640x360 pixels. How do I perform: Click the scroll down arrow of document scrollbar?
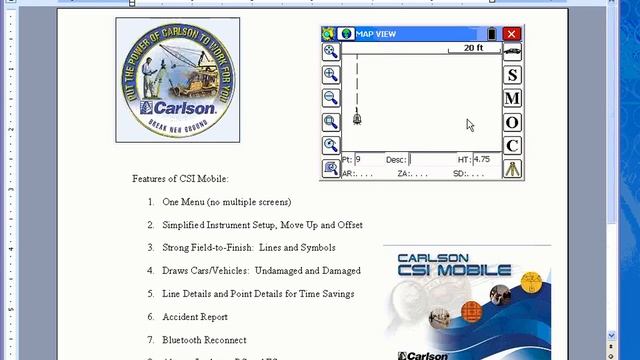coord(611,336)
